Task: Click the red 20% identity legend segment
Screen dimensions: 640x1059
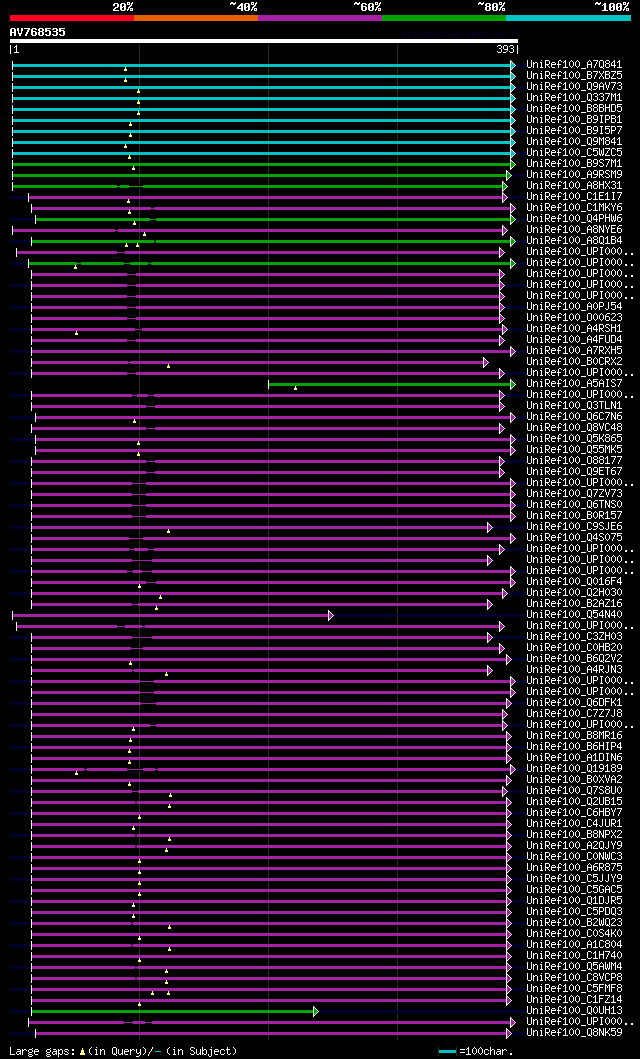Action: point(72,18)
